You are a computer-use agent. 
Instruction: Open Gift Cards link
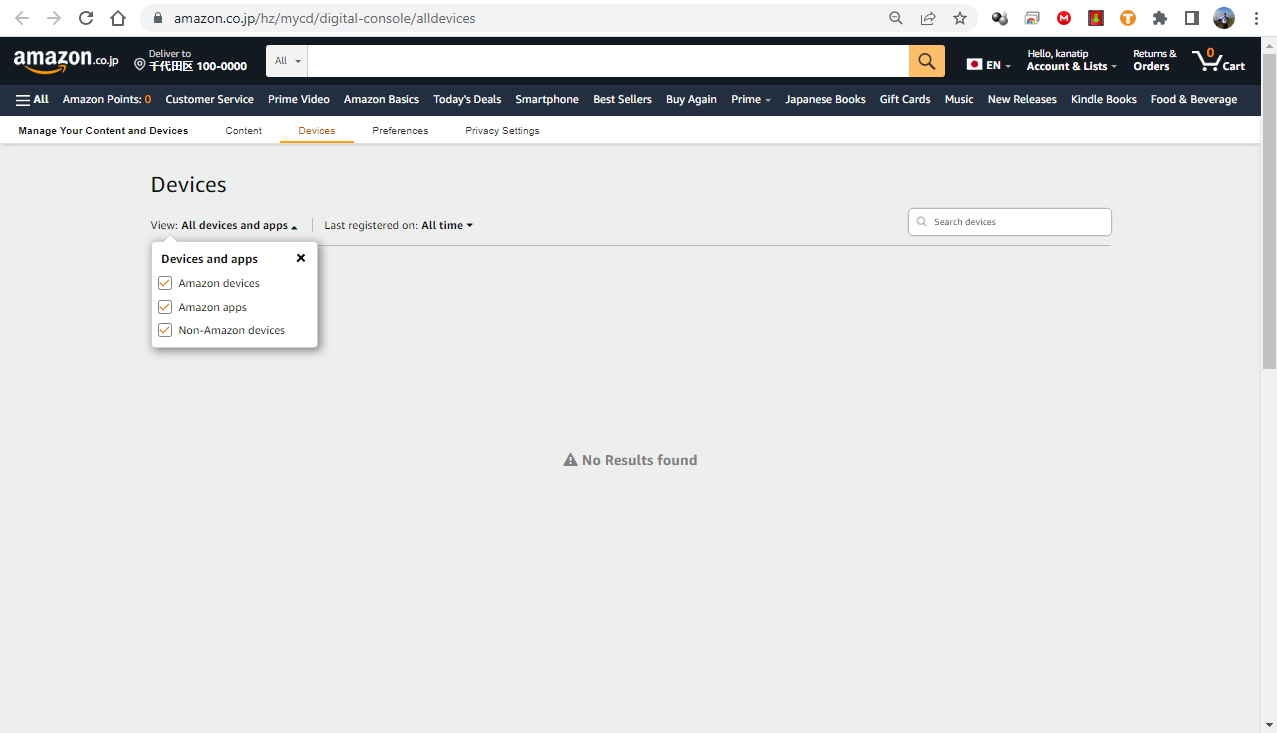coord(905,99)
